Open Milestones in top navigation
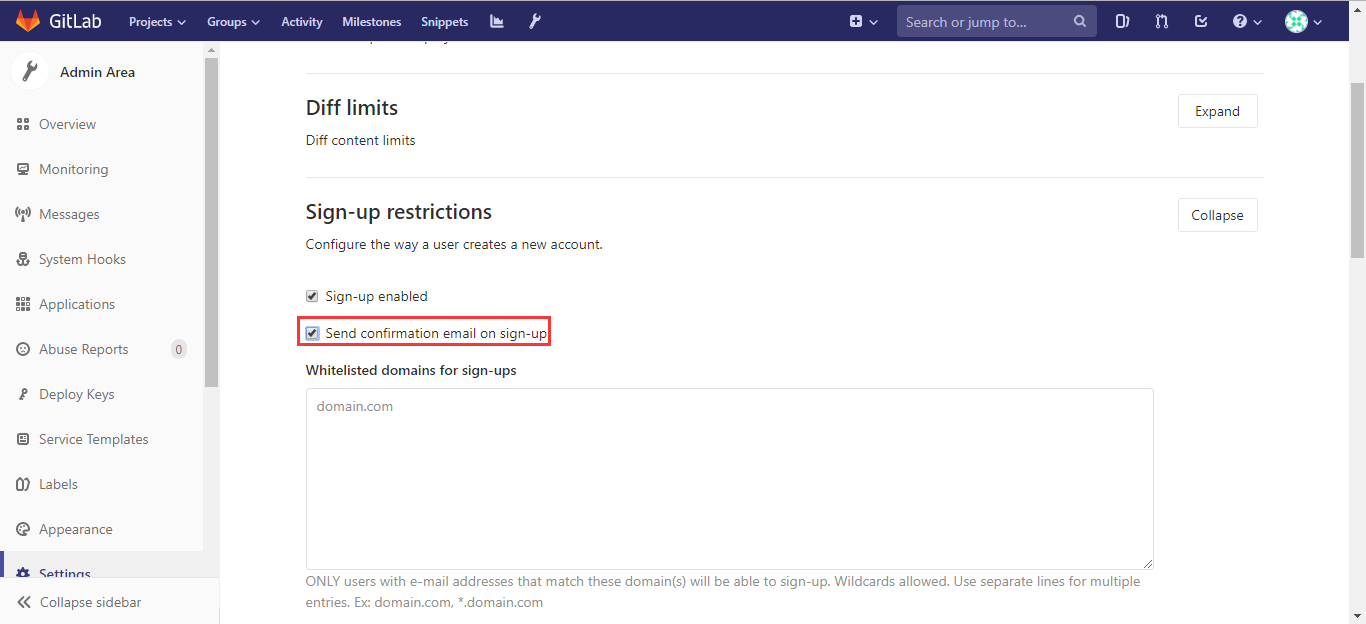This screenshot has width=1366, height=624. pos(372,21)
